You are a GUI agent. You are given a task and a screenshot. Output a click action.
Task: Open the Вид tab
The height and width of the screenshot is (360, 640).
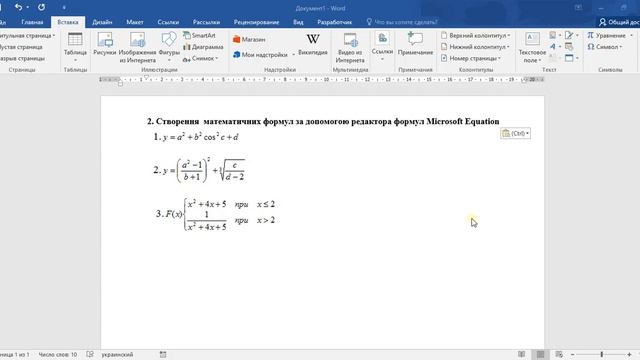298,22
